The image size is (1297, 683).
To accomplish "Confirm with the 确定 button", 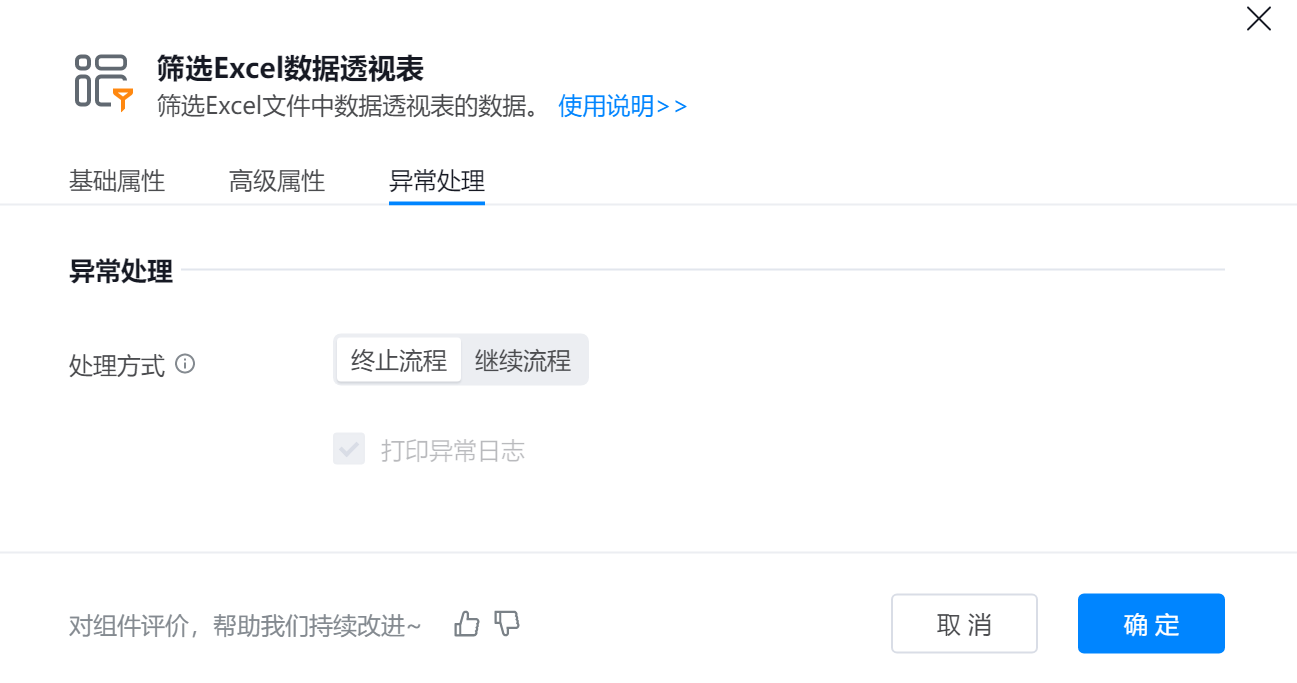I will pyautogui.click(x=1151, y=624).
